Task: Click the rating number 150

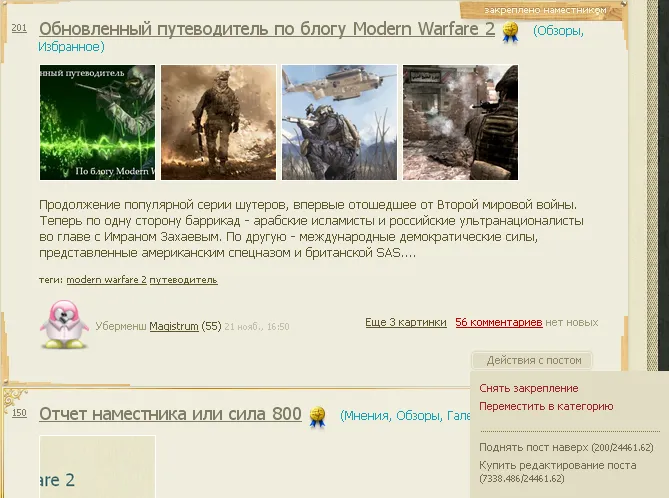Action: (19, 413)
